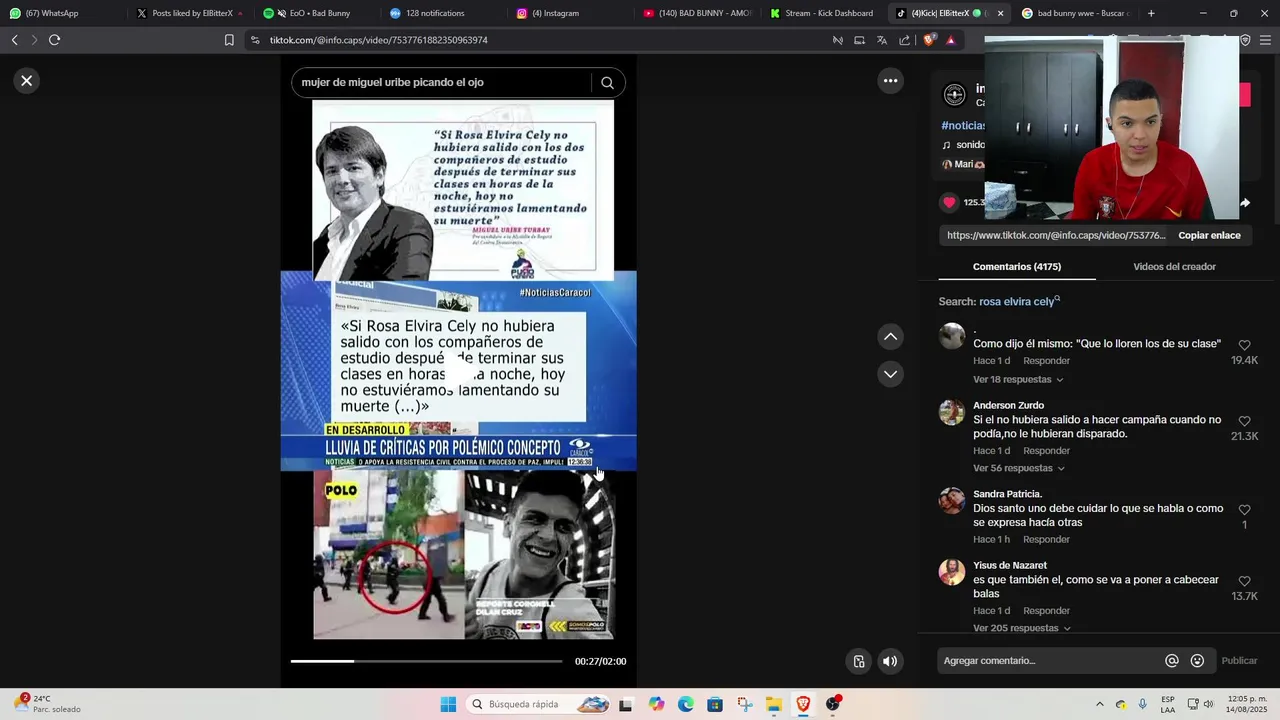Viewport: 1280px width, 720px height.
Task: Open Microsoft Store from taskbar
Action: tap(715, 704)
